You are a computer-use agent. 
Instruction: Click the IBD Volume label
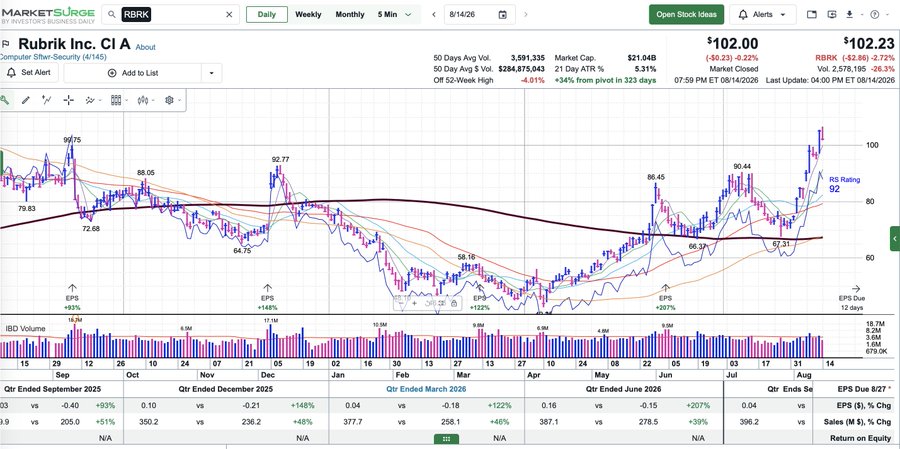(25, 329)
